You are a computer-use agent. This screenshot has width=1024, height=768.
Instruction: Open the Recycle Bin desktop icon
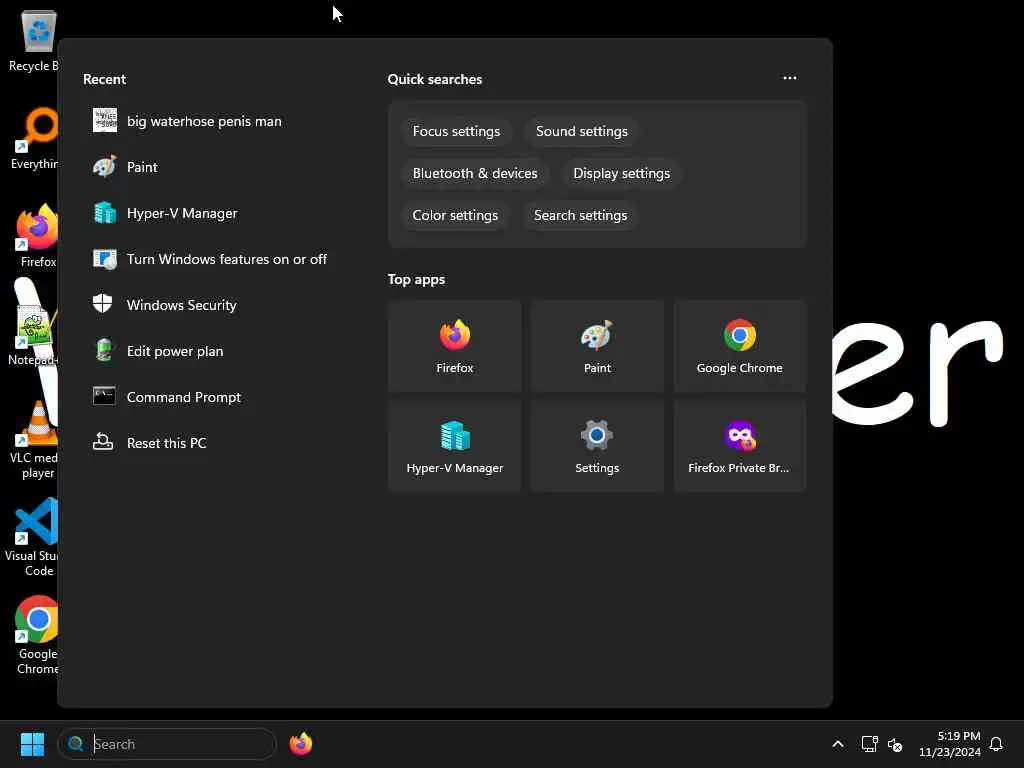tap(33, 40)
